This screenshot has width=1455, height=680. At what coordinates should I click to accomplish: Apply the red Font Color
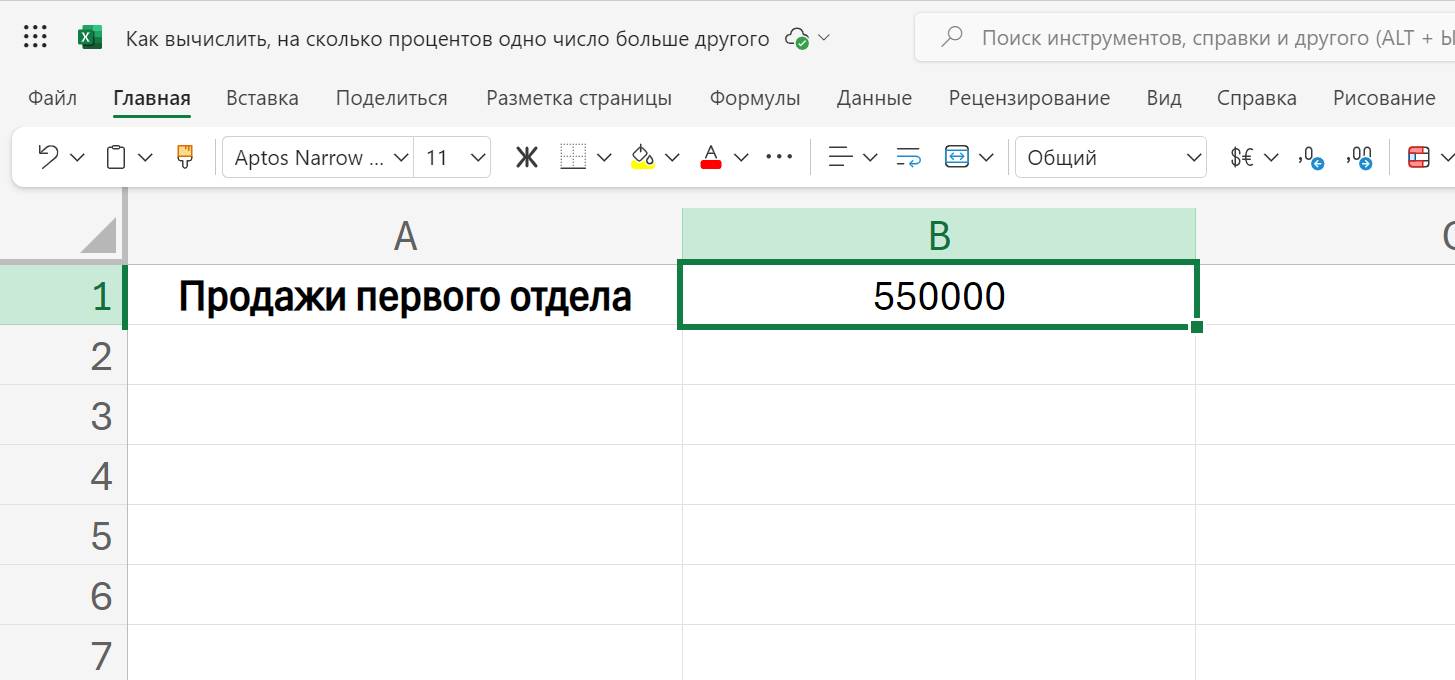click(710, 157)
